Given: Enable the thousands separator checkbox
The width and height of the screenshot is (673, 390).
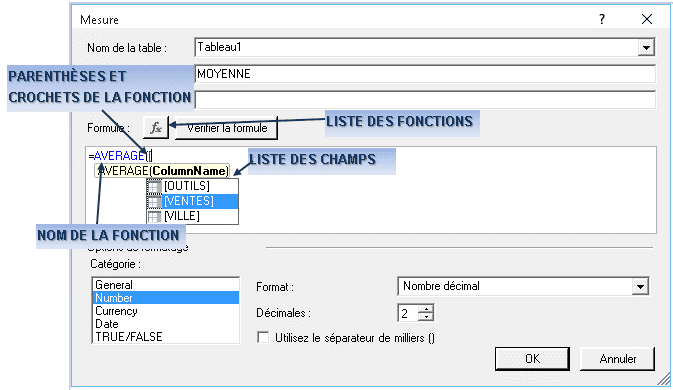Looking at the screenshot, I should click(263, 337).
